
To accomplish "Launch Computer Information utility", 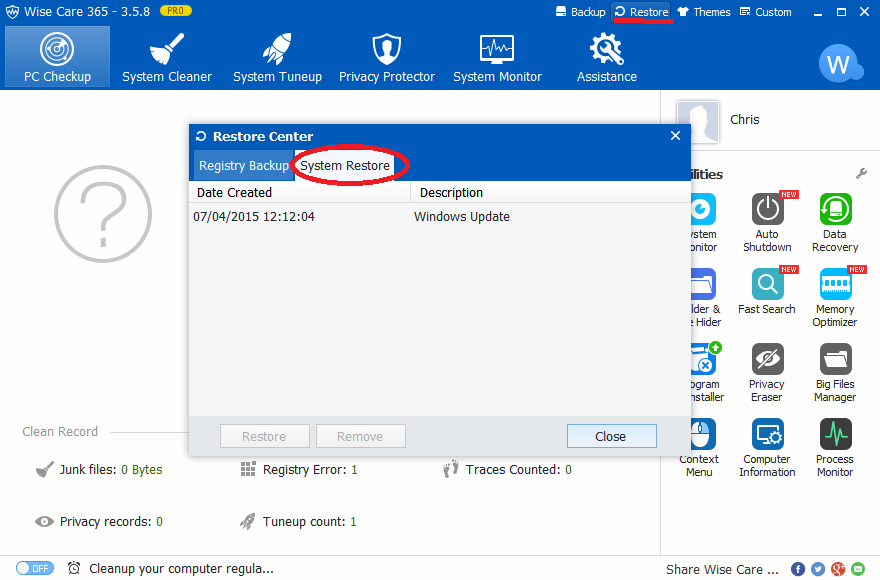I will coord(767,448).
